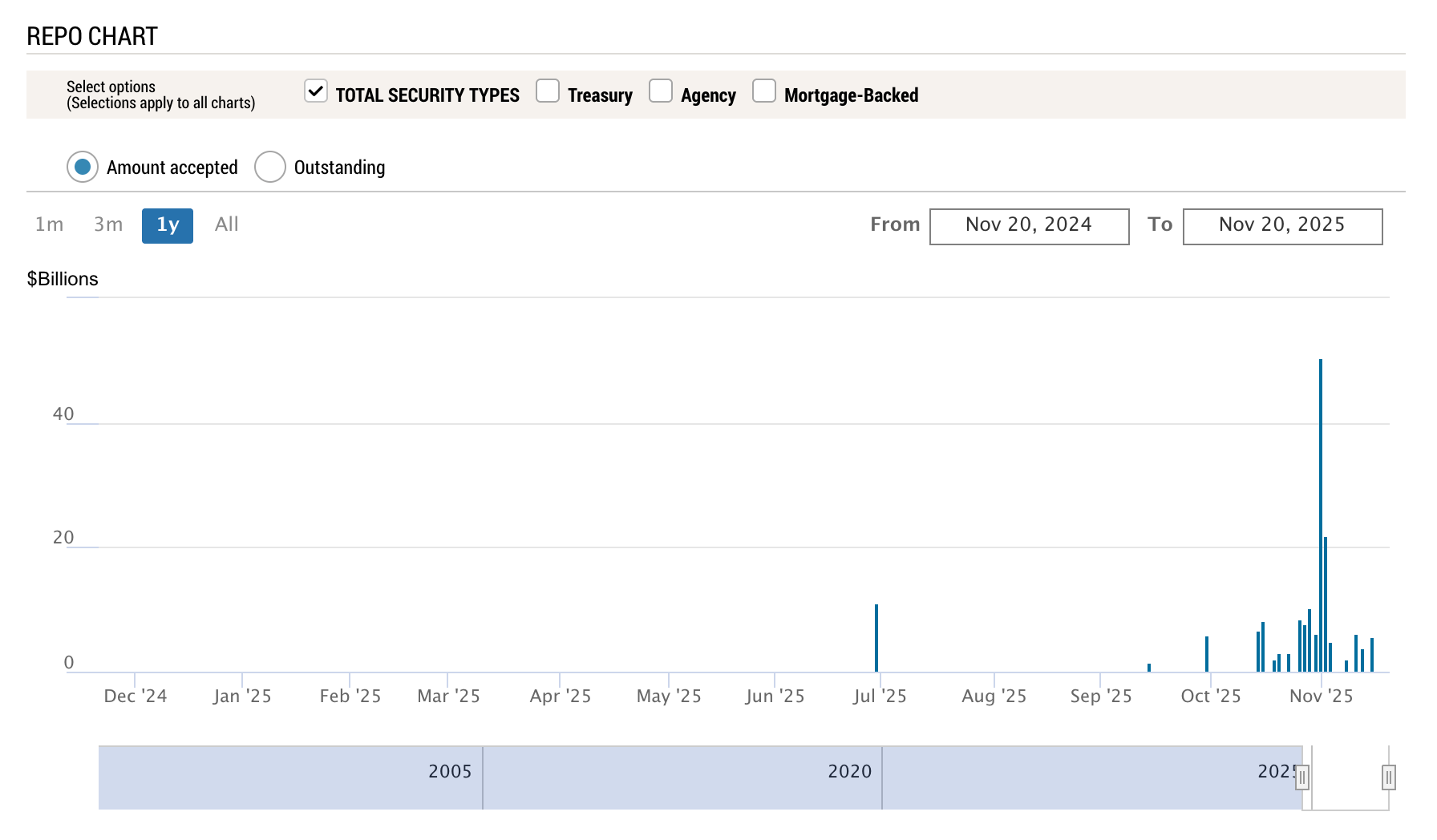Click the 20 y-axis value
Image resolution: width=1437 pixels, height=840 pixels.
(63, 537)
